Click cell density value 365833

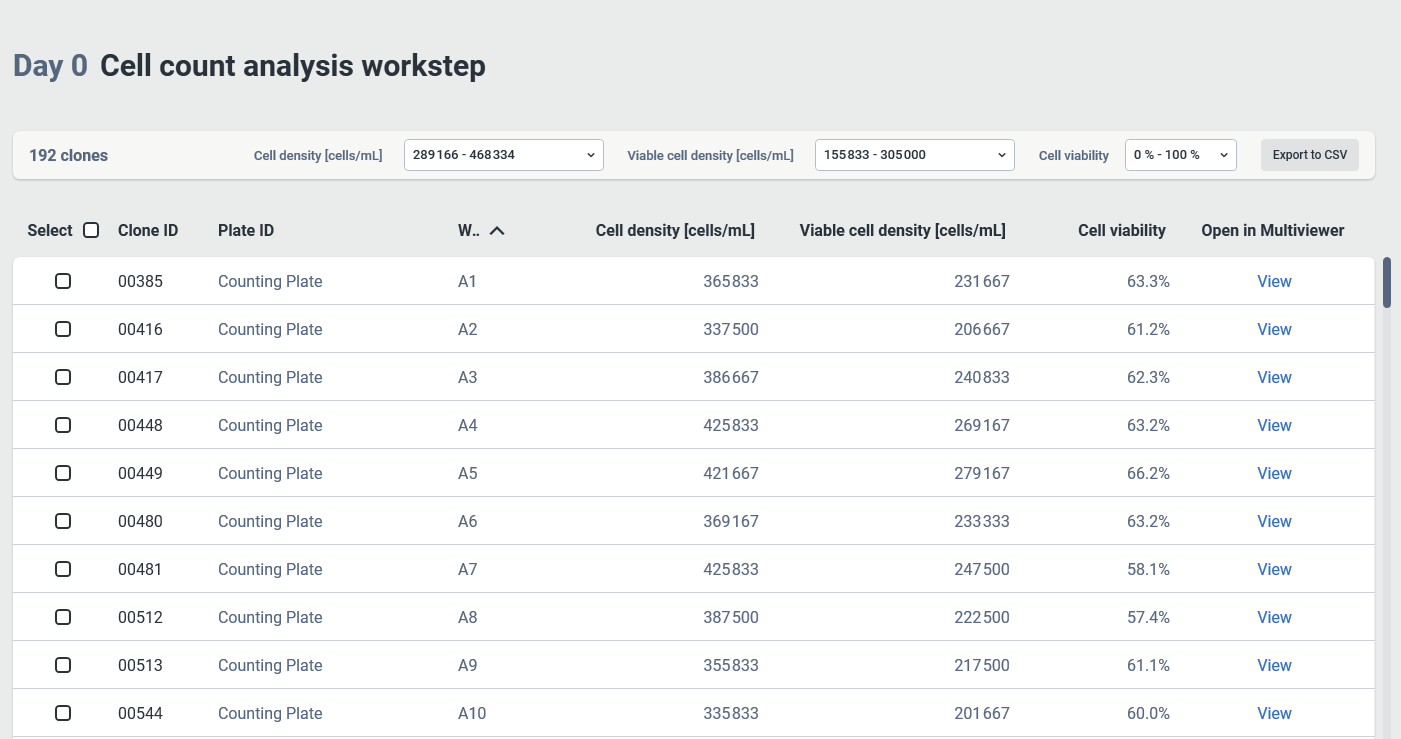click(x=731, y=281)
